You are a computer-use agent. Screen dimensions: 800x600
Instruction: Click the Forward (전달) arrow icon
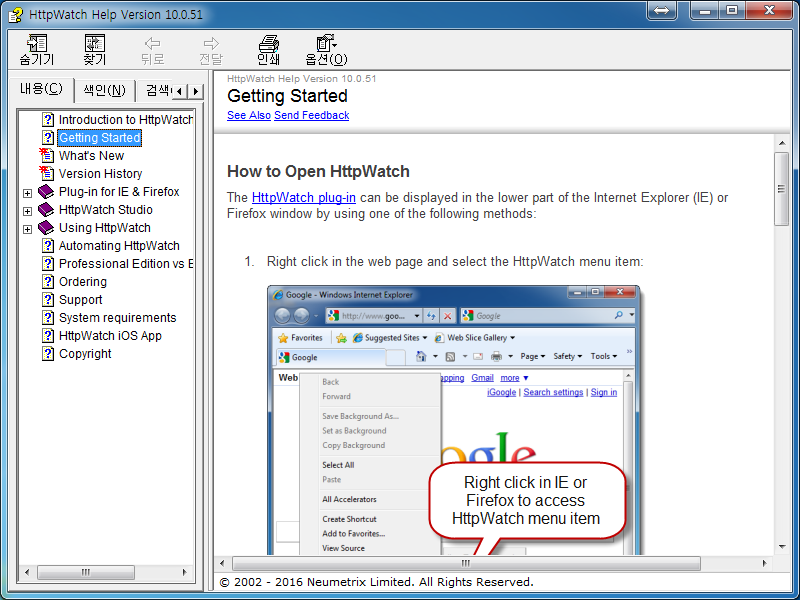211,43
